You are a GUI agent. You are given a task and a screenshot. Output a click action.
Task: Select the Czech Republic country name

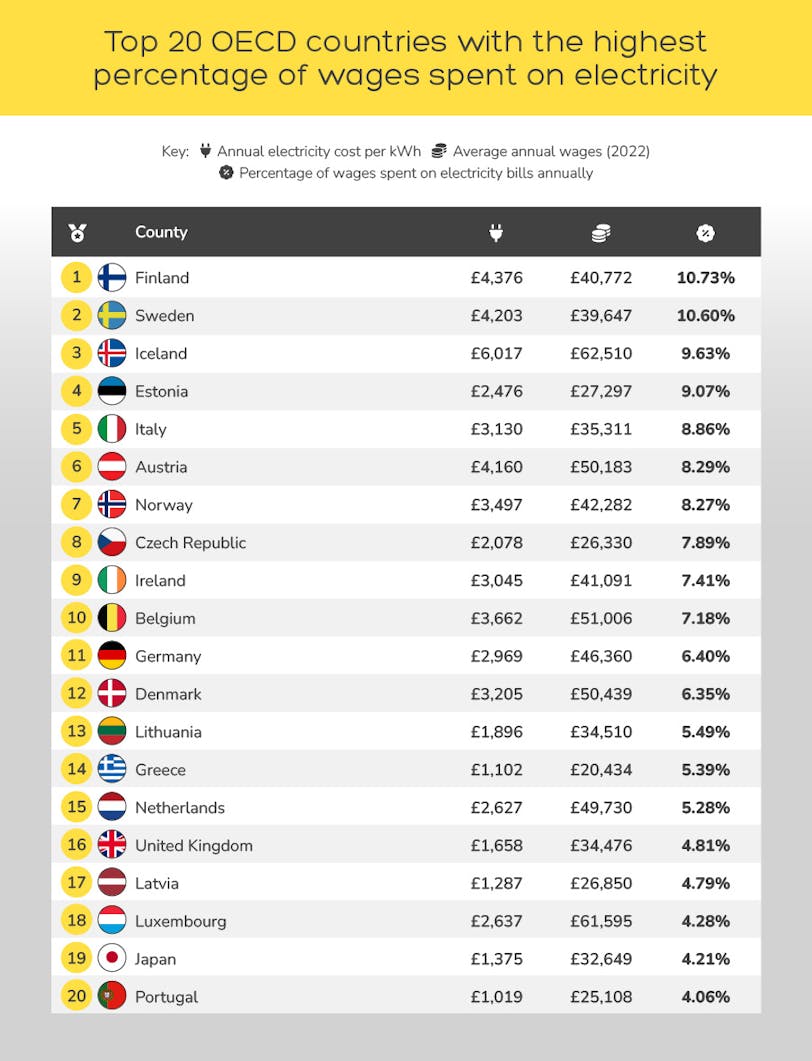(x=190, y=543)
